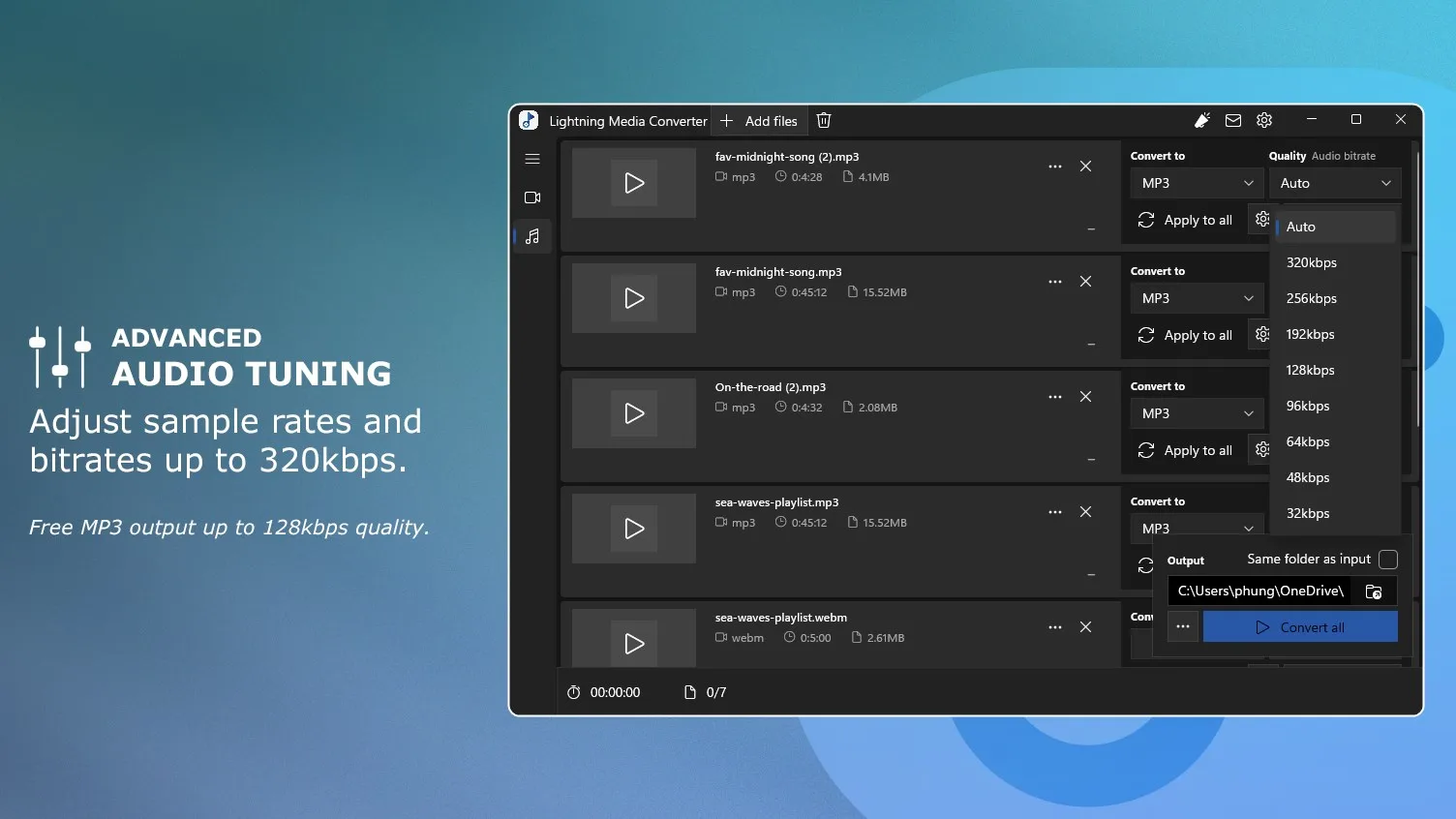Remove sea-waves-playlist.mp3 from list

1086,512
